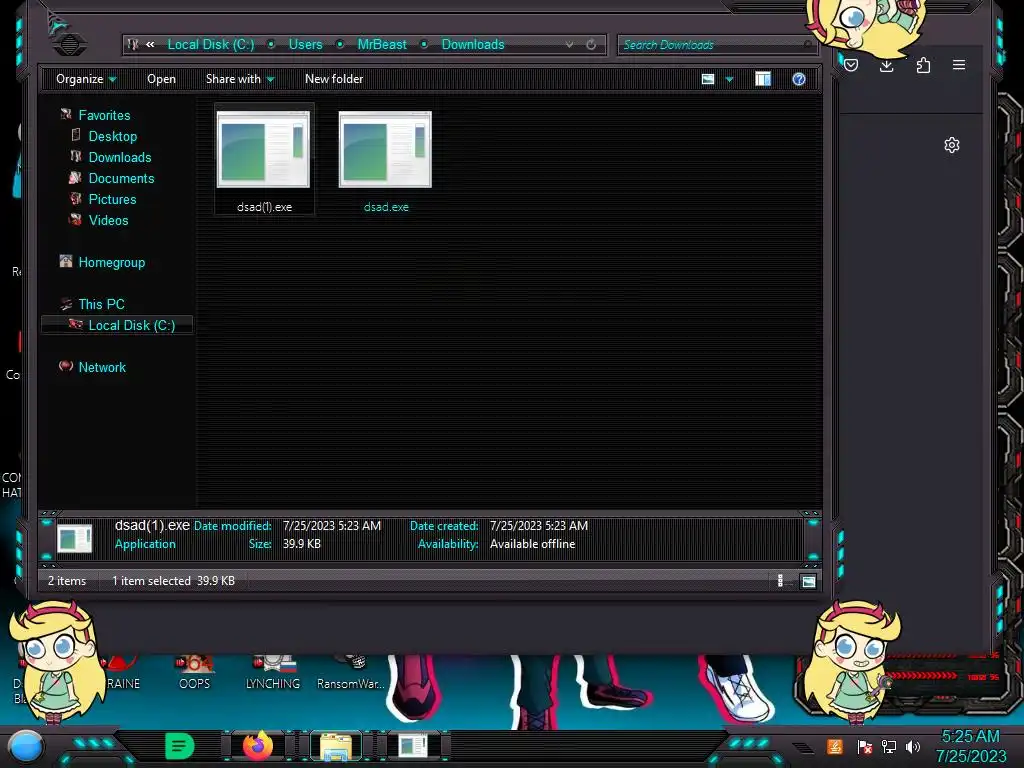Image resolution: width=1024 pixels, height=768 pixels.
Task: Select the dsad.exe file thumbnail
Action: [385, 150]
